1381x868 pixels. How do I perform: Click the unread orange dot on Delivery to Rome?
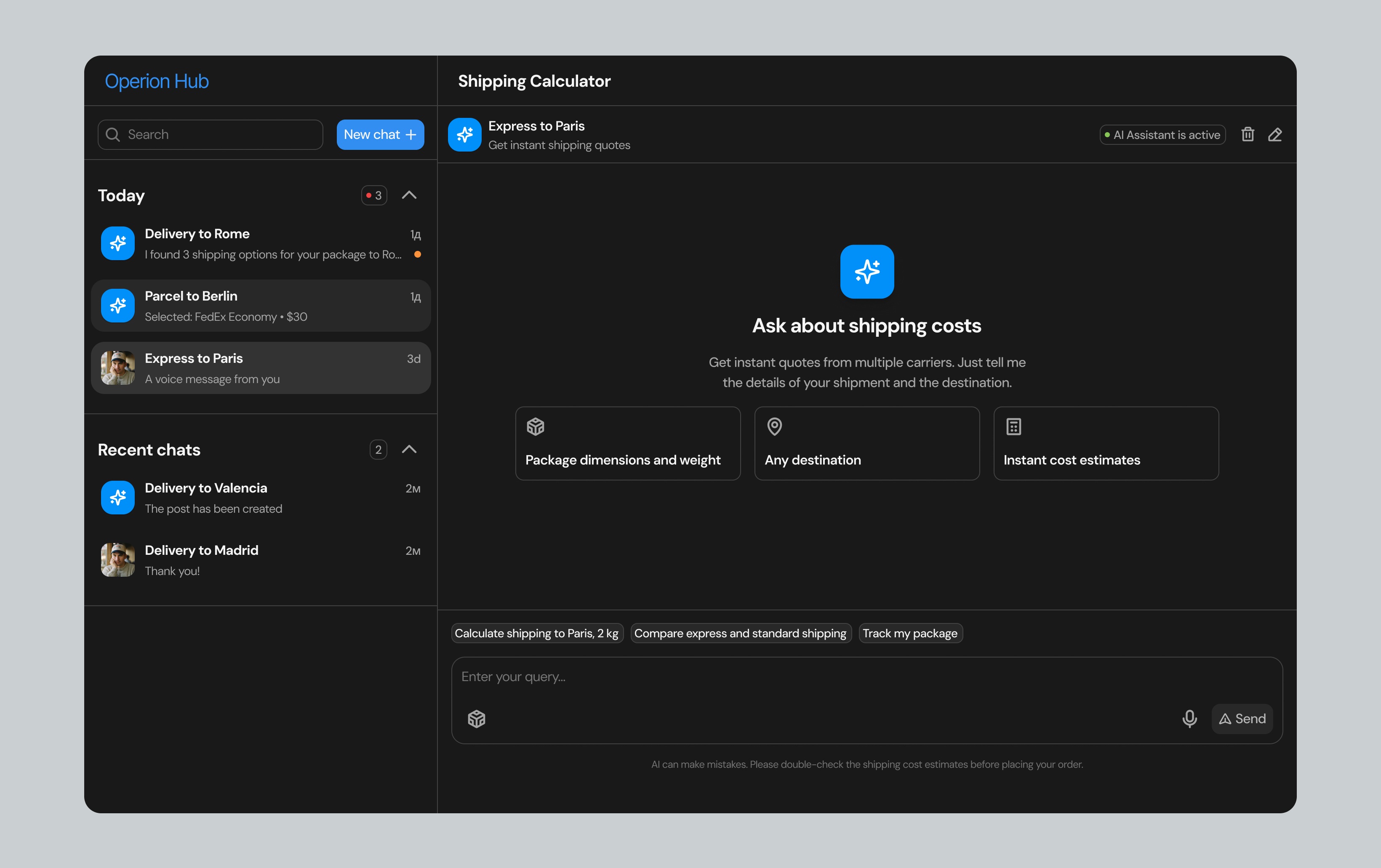coord(418,254)
